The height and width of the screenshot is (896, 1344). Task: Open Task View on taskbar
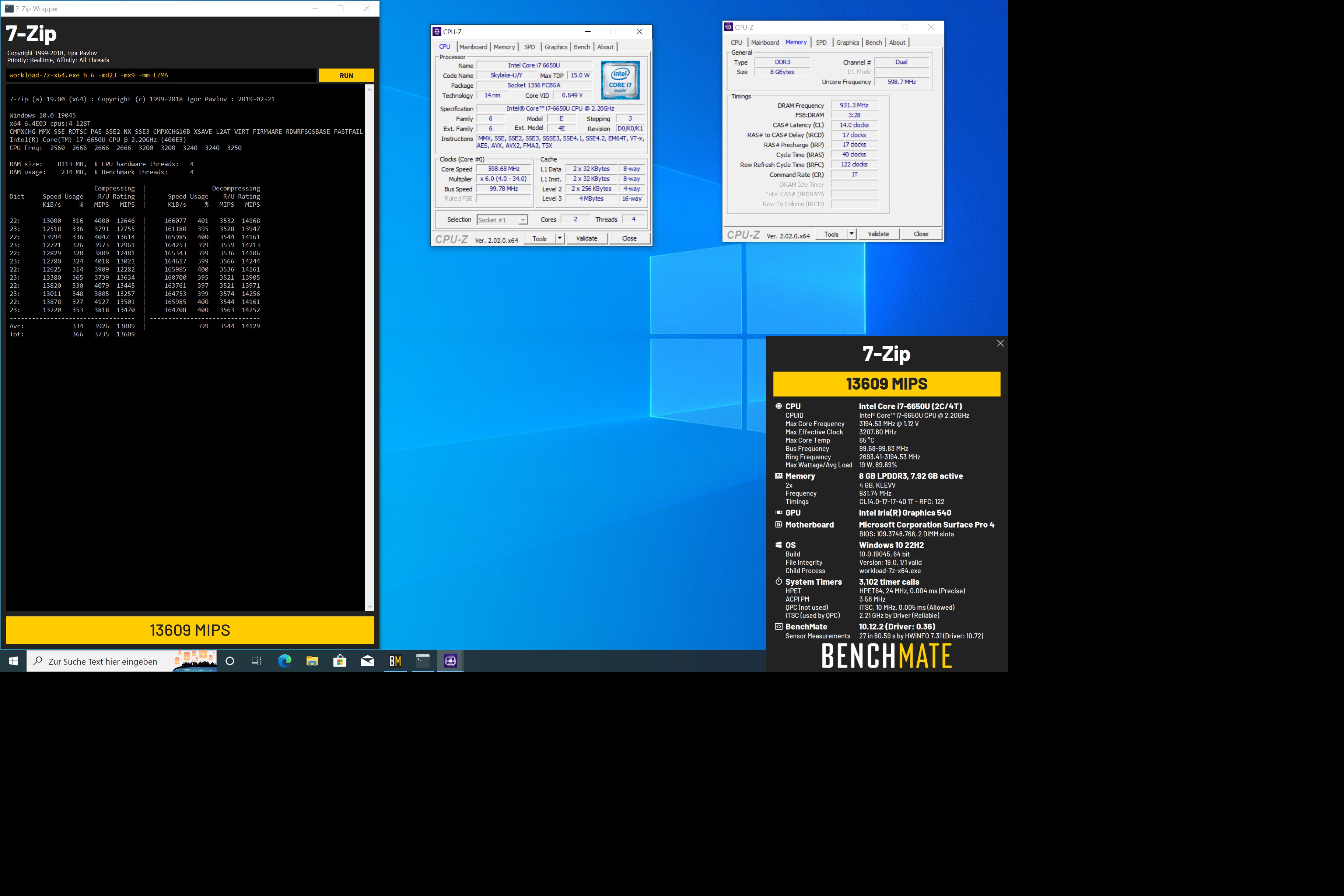click(256, 661)
